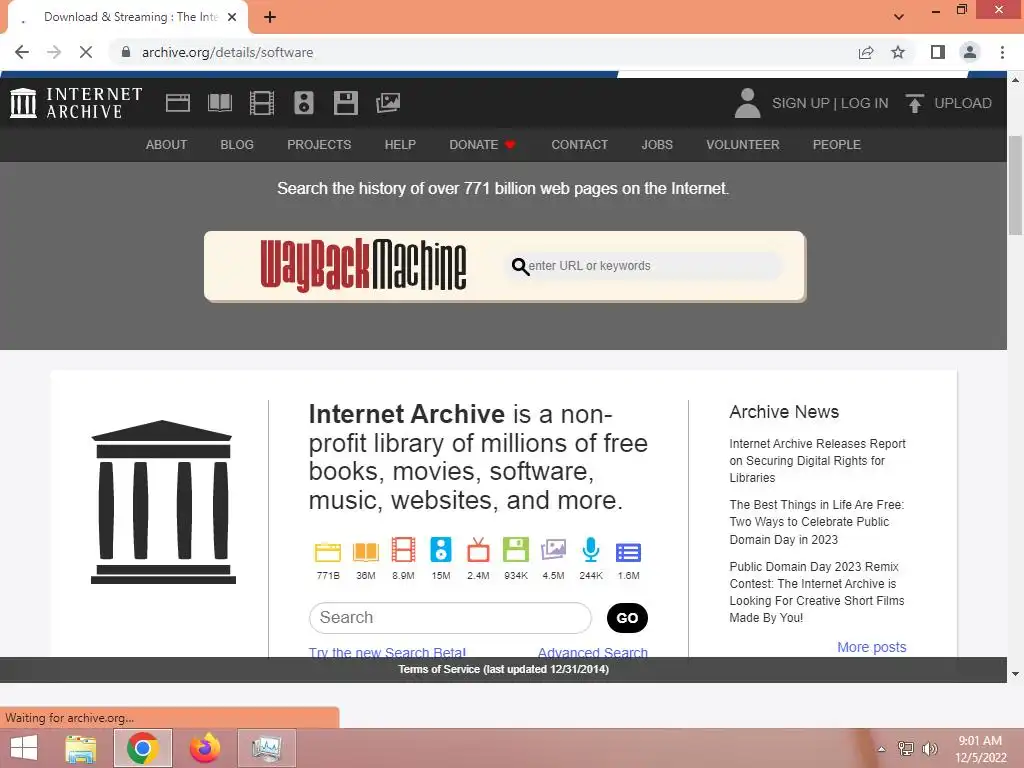The width and height of the screenshot is (1024, 768).
Task: Open the DONATE menu item
Action: 483,144
